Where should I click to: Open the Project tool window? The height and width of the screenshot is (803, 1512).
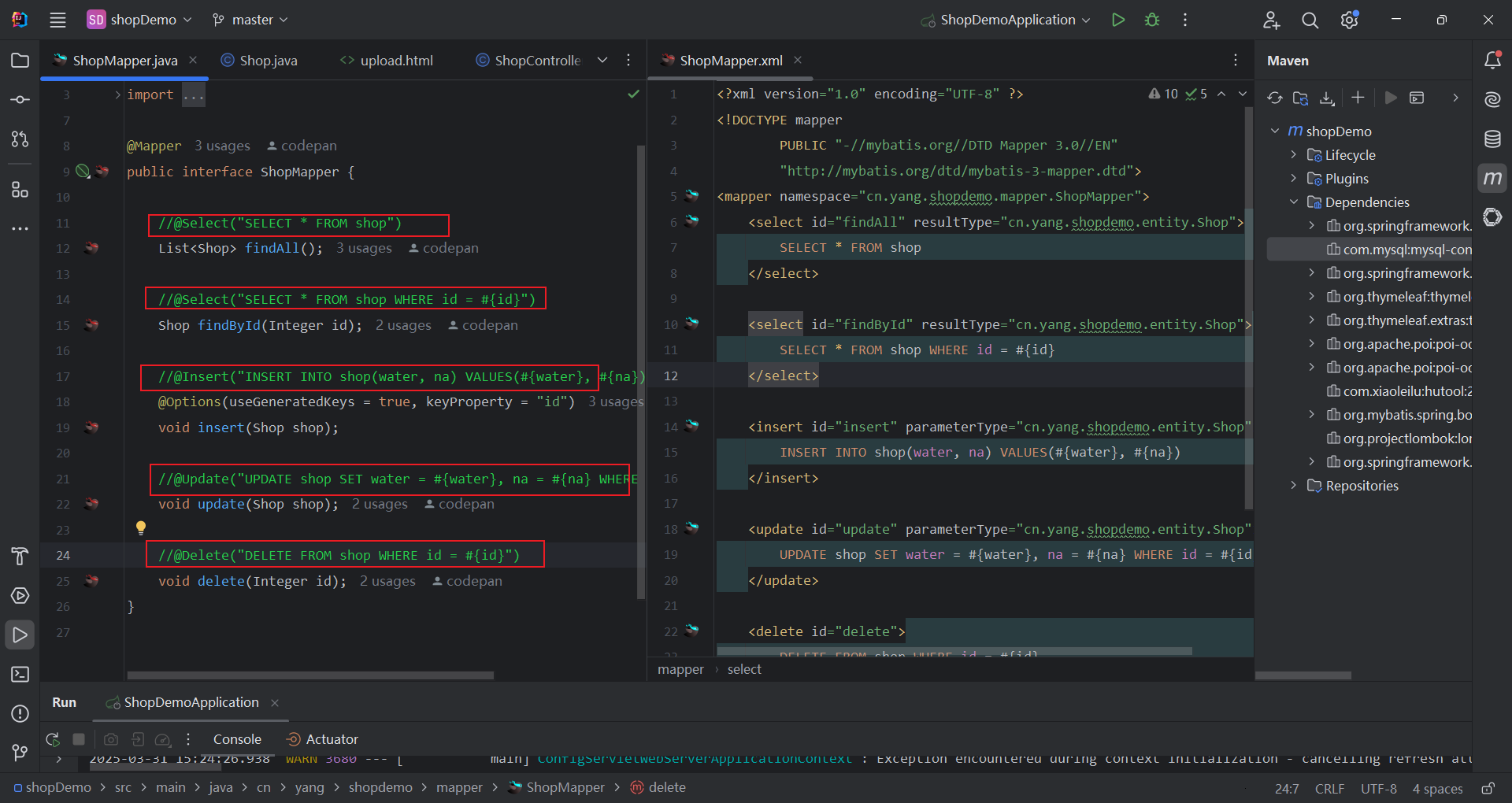[20, 61]
